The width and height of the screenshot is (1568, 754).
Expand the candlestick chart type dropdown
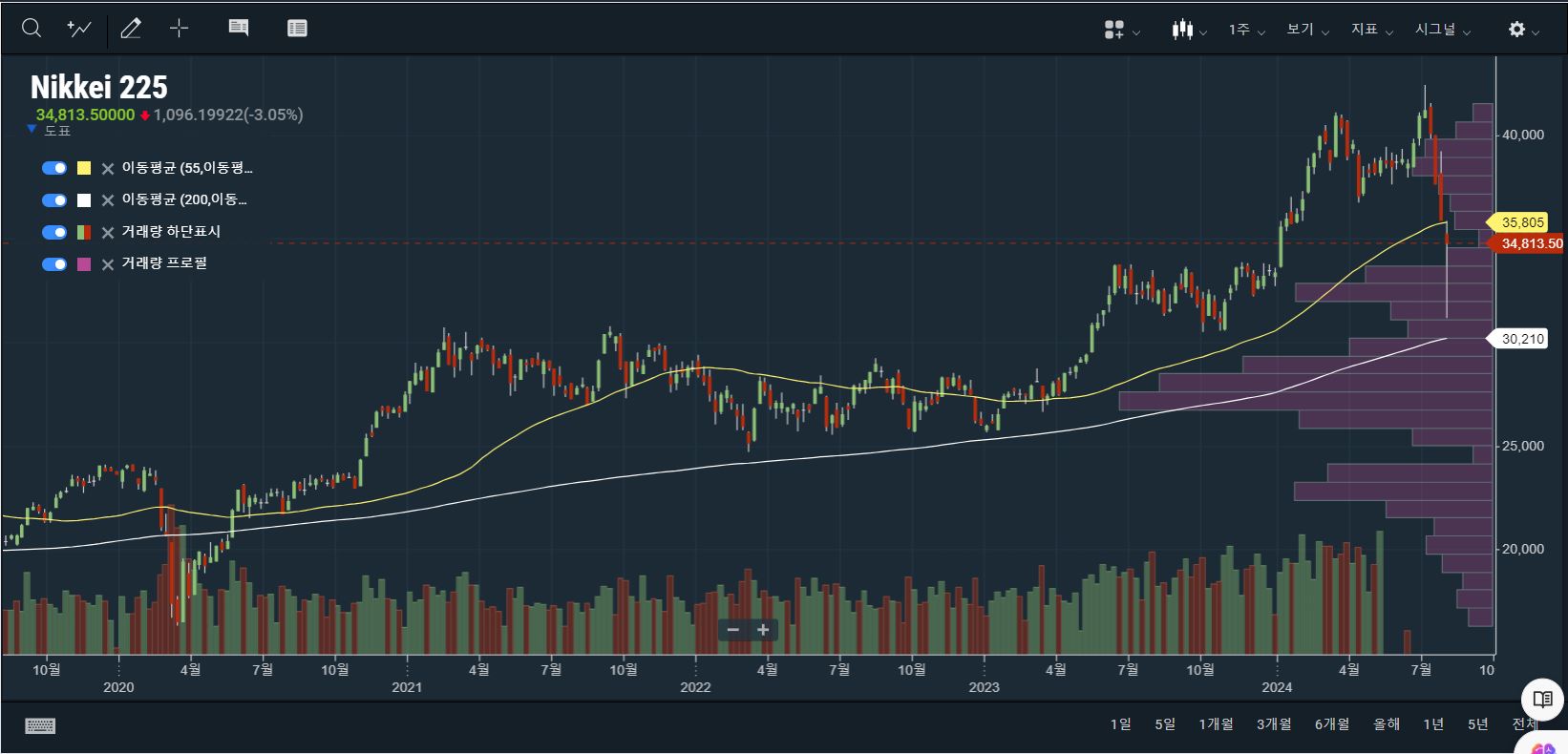coord(1190,30)
